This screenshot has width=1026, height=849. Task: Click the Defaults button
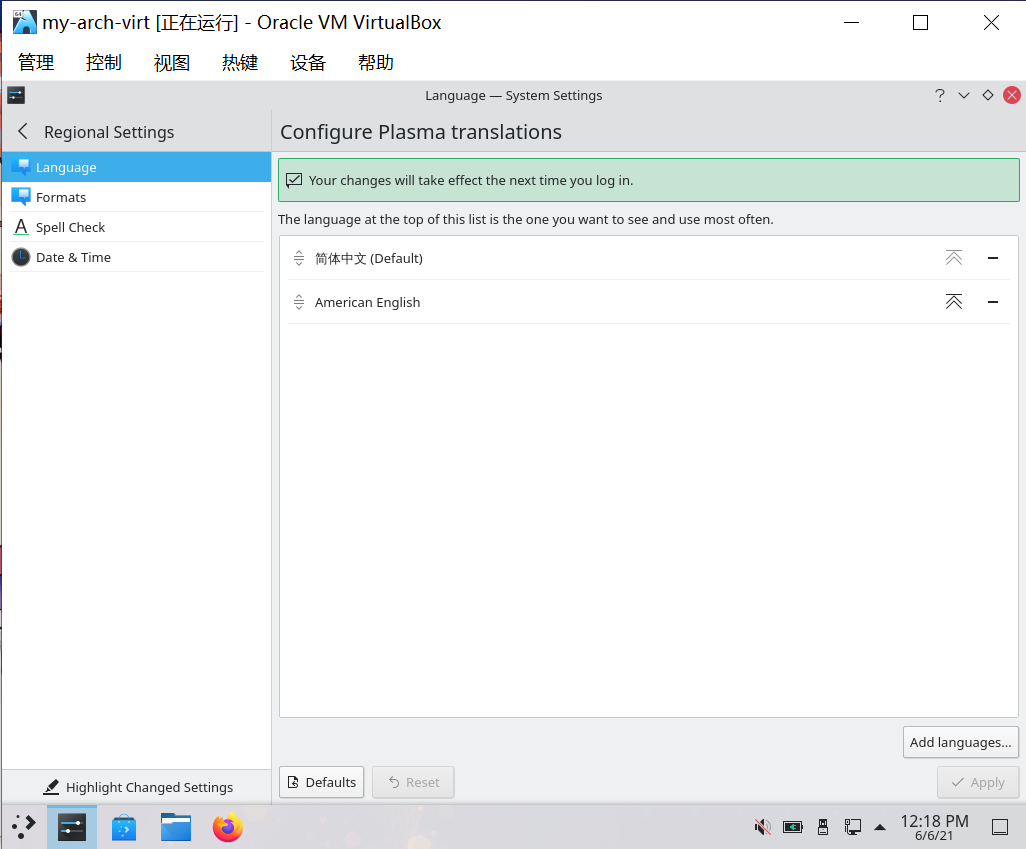point(321,782)
